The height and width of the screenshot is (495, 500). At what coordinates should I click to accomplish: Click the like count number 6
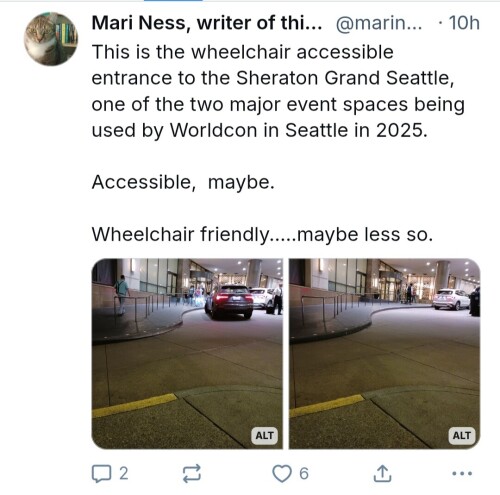tap(304, 473)
